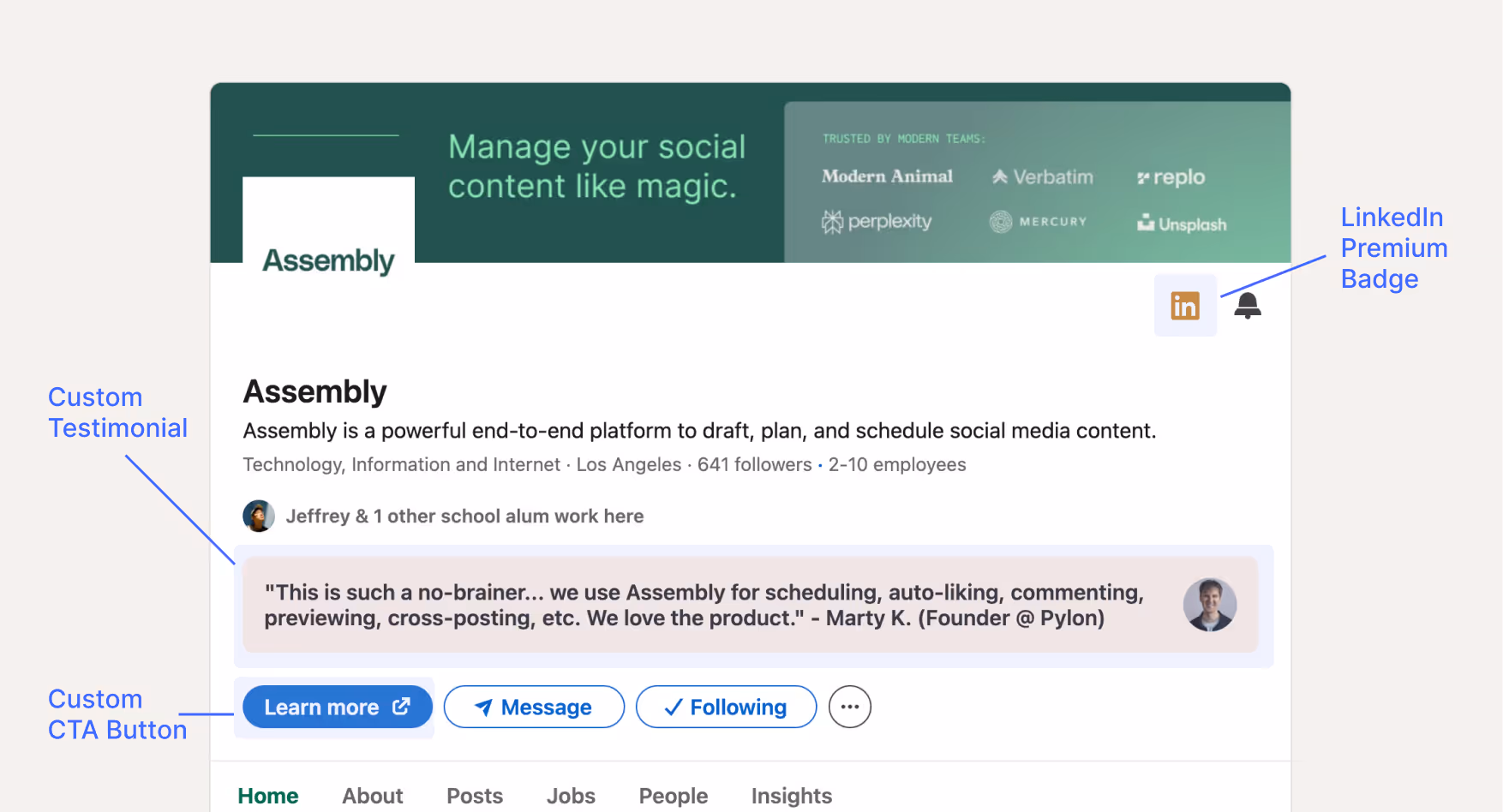Open the three-dot more options button

coord(850,707)
